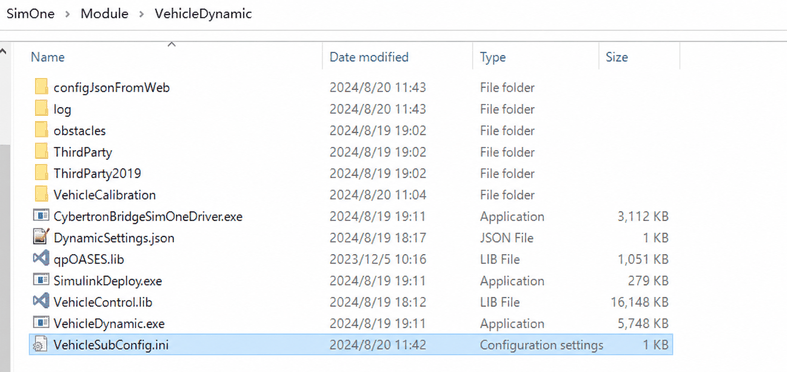Select VehicleControl.lib file name
Image resolution: width=787 pixels, height=372 pixels.
tap(103, 302)
